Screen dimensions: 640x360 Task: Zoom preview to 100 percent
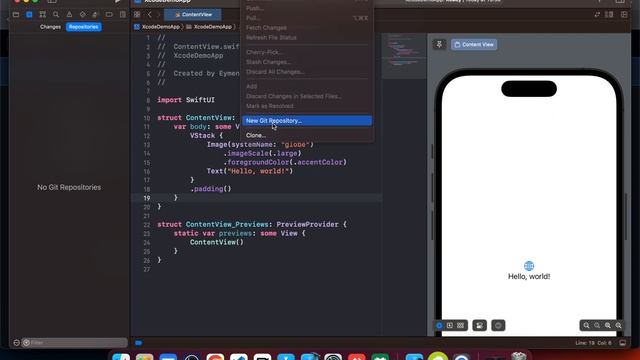click(597, 325)
